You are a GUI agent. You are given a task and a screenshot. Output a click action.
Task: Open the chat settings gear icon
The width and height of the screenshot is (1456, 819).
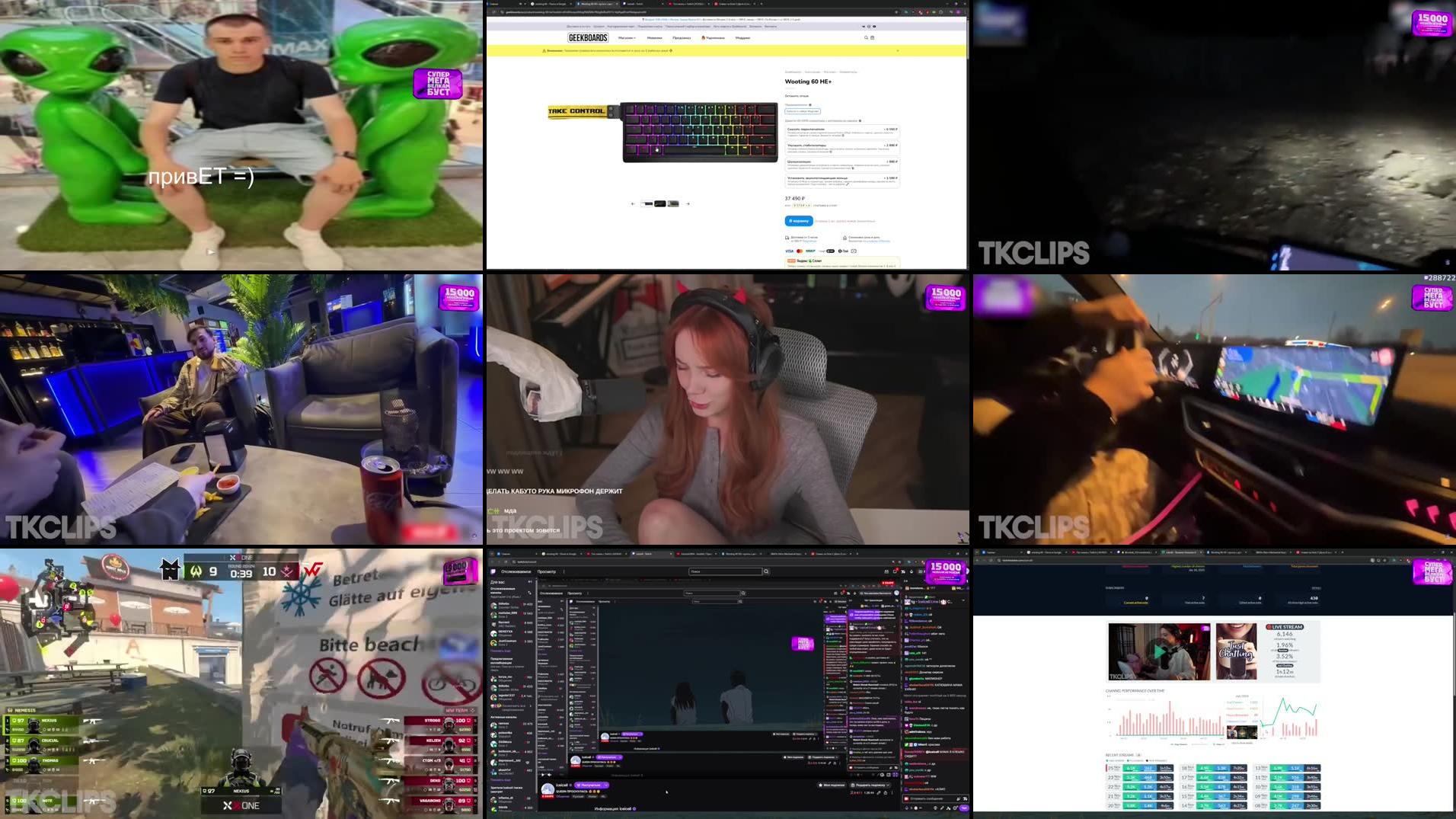(x=955, y=808)
